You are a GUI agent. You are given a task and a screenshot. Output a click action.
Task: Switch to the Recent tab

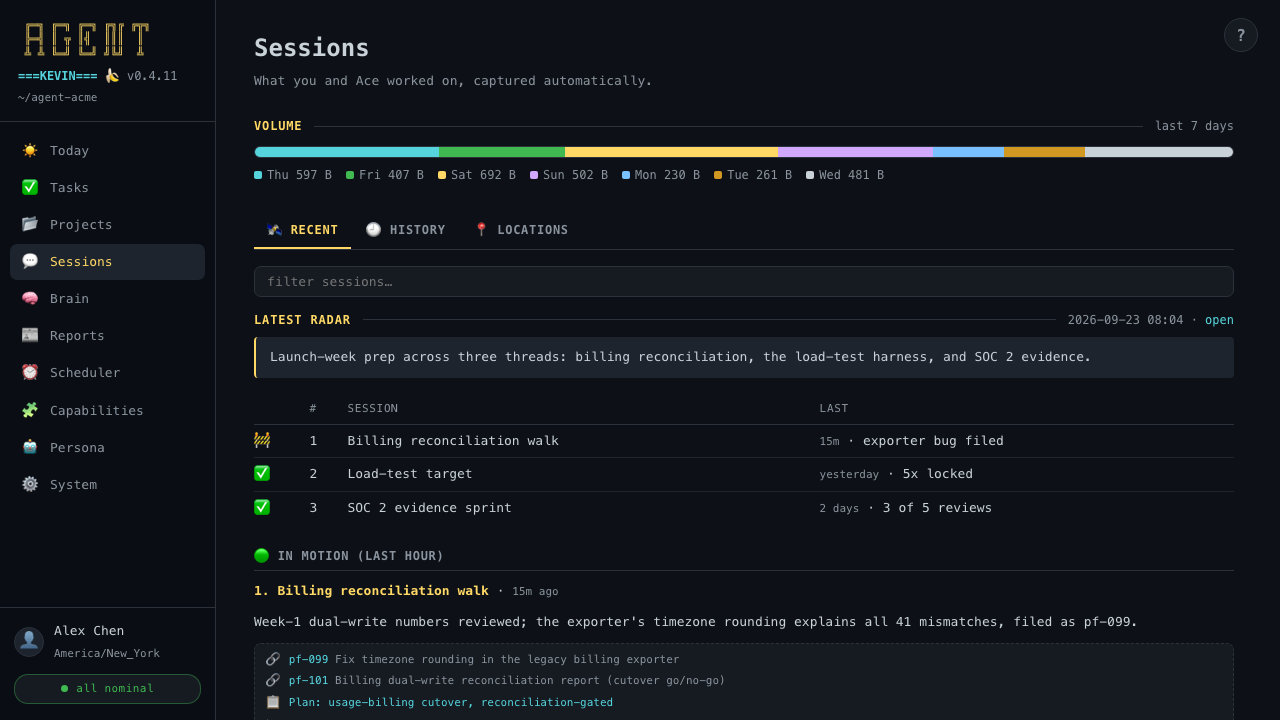302,230
